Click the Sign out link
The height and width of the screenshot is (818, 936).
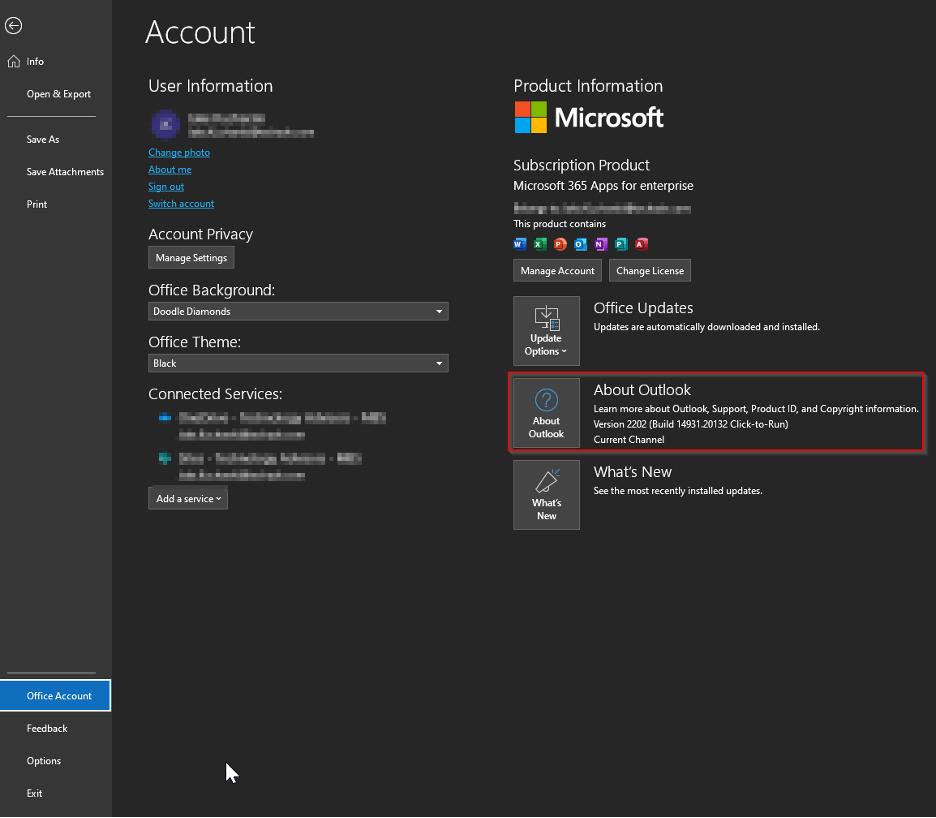[x=166, y=187]
